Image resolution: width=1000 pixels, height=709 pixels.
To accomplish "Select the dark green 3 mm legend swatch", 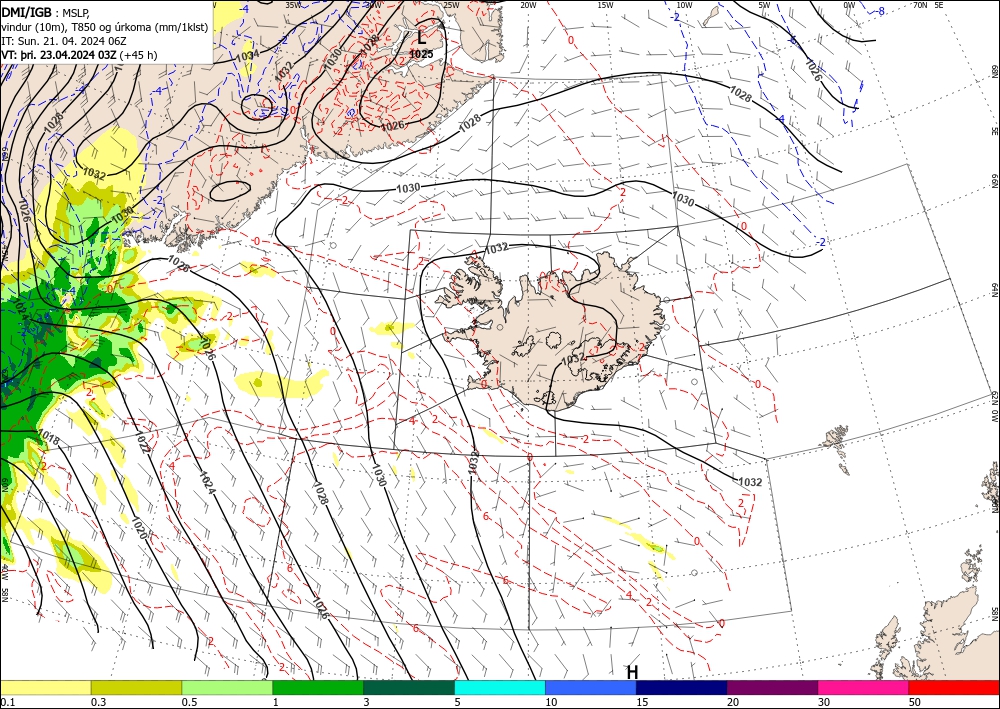I will [409, 687].
